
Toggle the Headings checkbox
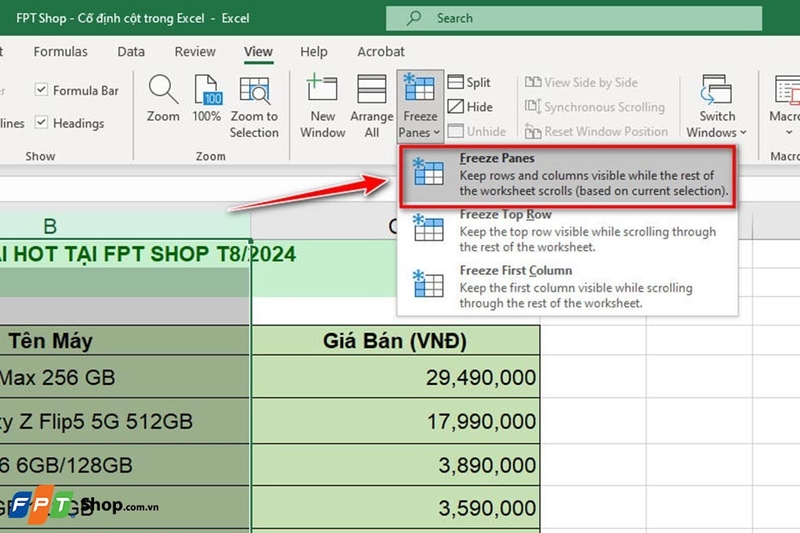pyautogui.click(x=41, y=122)
